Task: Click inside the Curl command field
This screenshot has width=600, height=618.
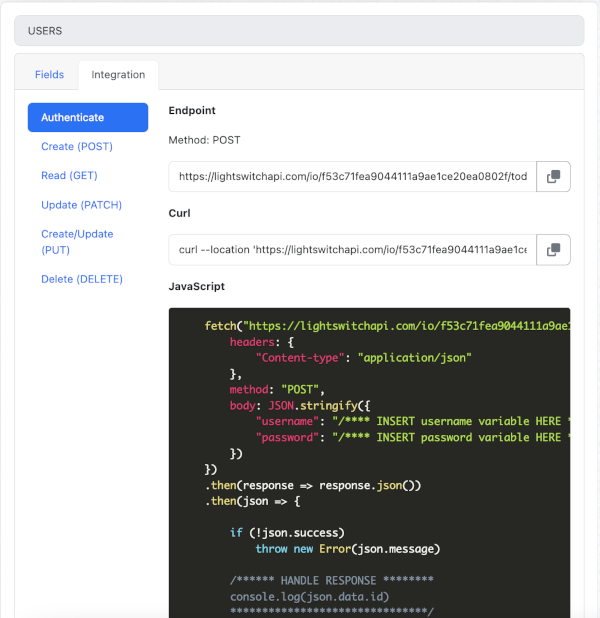Action: coord(352,250)
